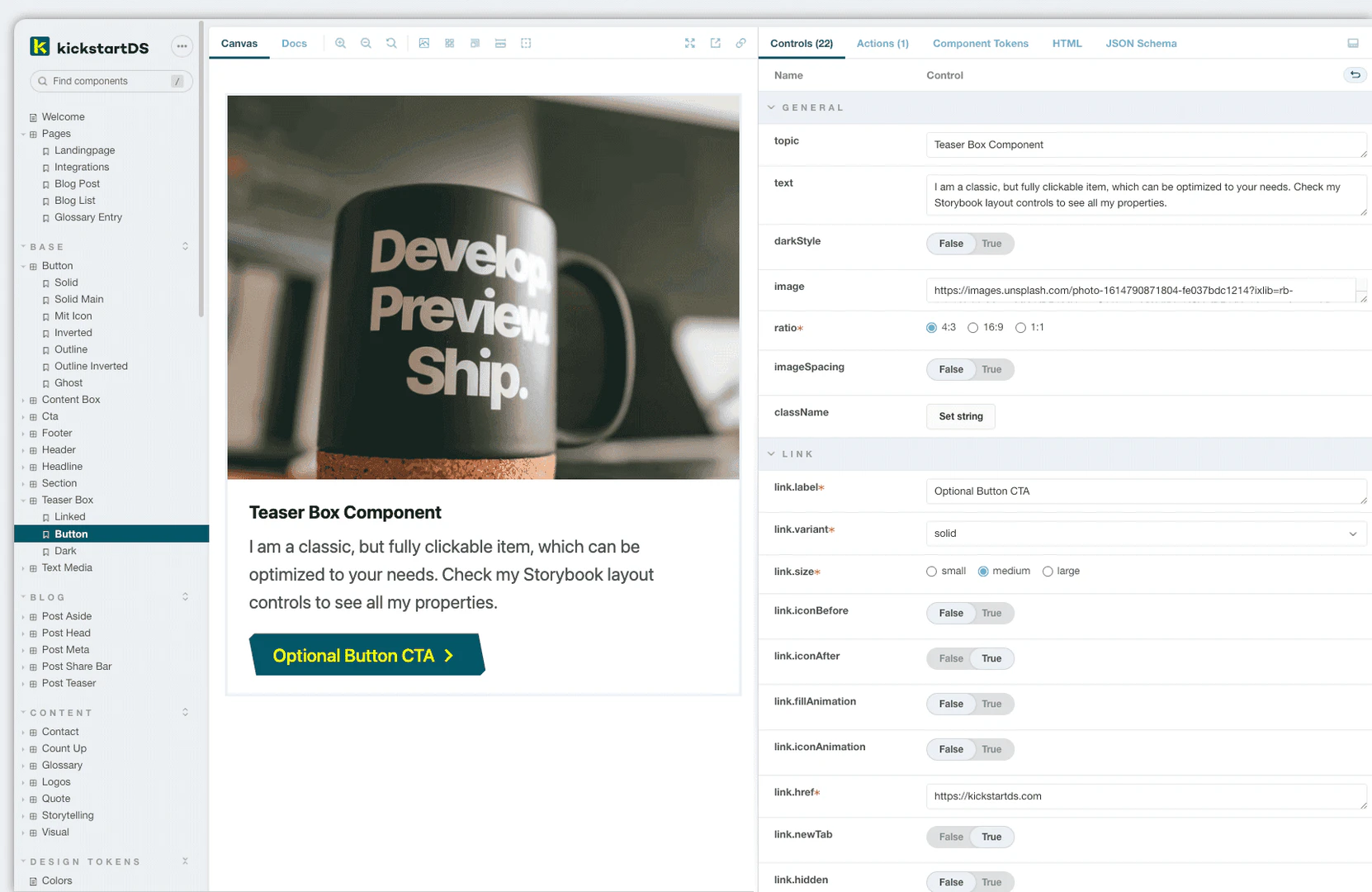This screenshot has height=892, width=1372.
Task: Click the zoom out icon
Action: (x=366, y=43)
